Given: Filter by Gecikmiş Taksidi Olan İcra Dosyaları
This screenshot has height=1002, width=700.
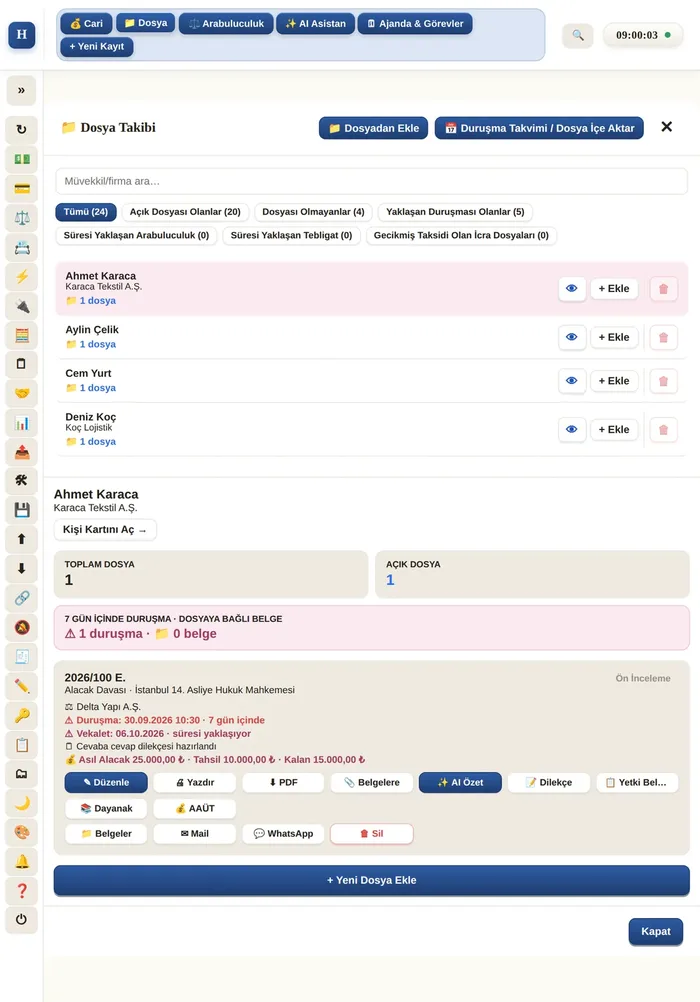Looking at the screenshot, I should point(461,236).
